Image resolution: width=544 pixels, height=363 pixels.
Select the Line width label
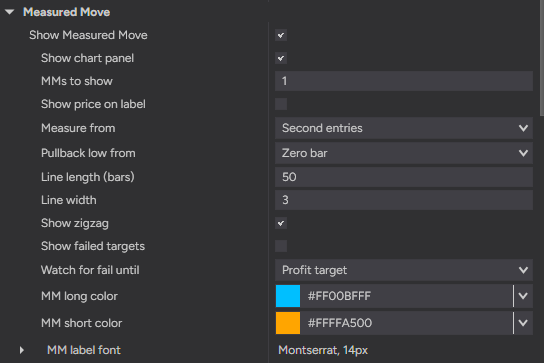point(69,200)
